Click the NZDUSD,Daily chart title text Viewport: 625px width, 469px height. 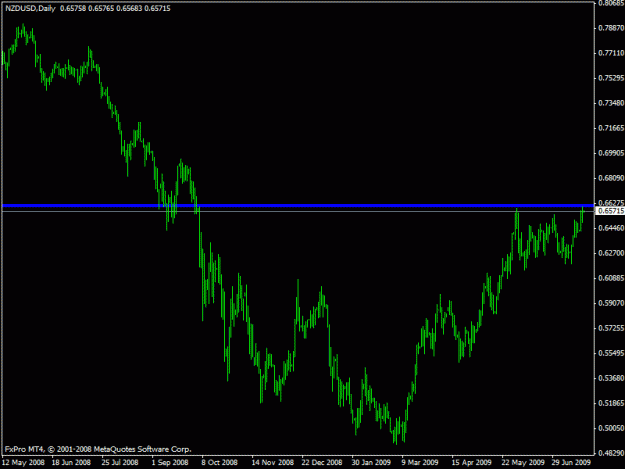pos(30,8)
